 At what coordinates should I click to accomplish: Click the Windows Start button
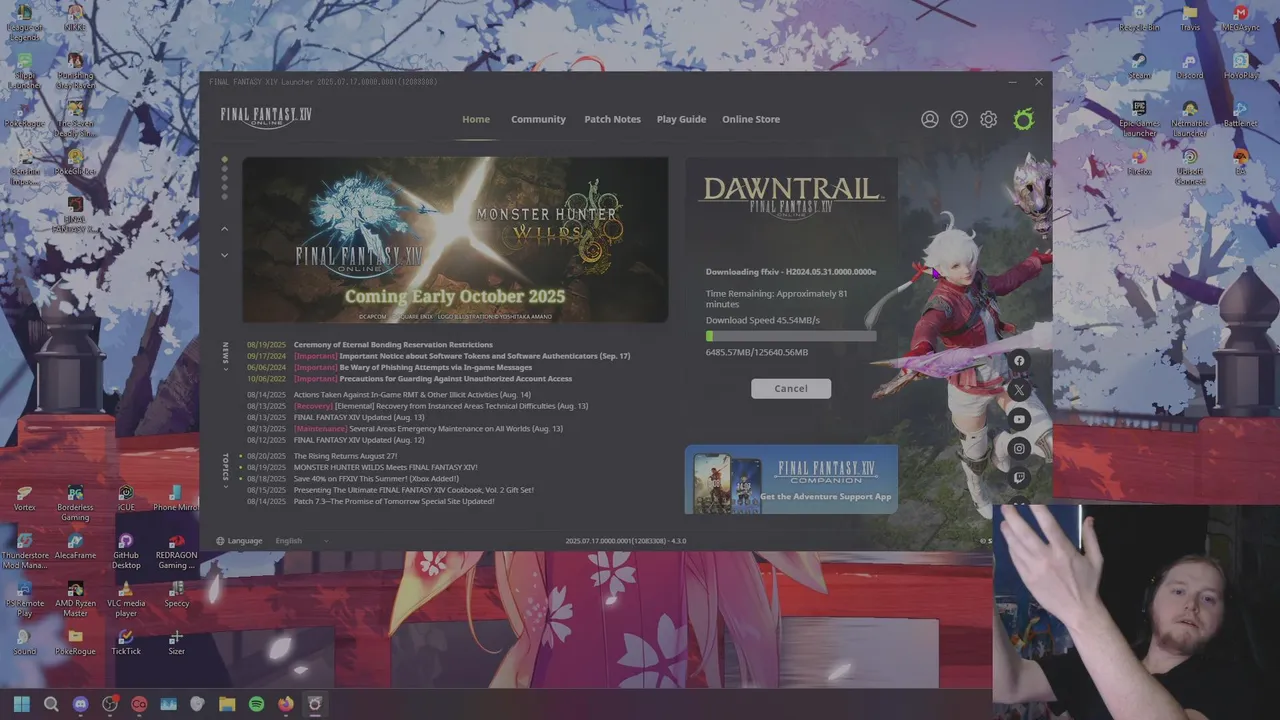point(22,704)
